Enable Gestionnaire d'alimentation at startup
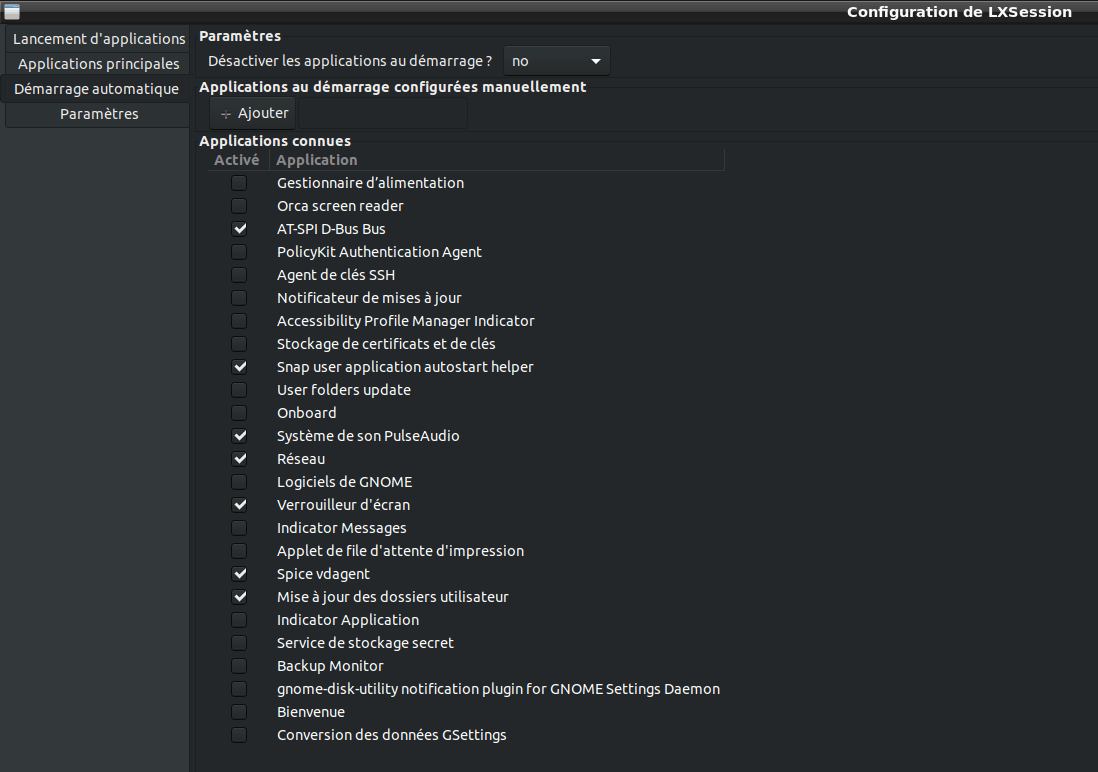 click(x=239, y=183)
